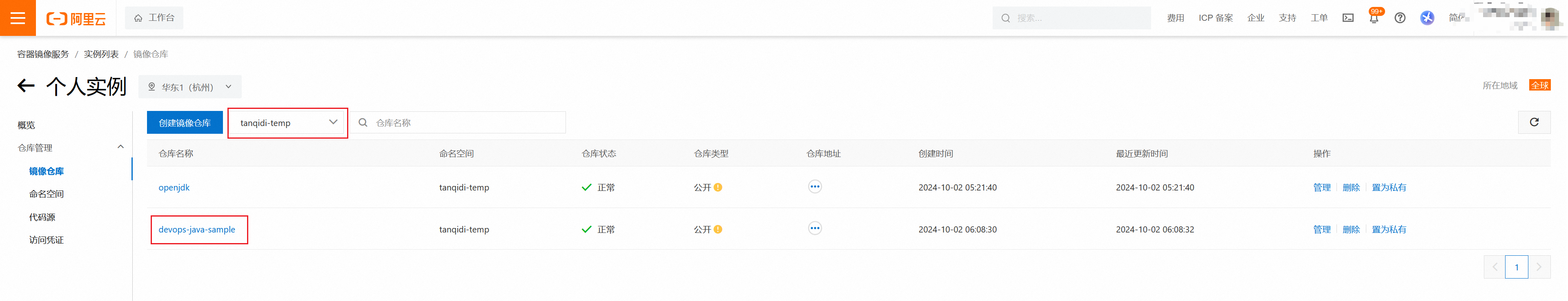View notifications via the bell icon

pos(1374,18)
